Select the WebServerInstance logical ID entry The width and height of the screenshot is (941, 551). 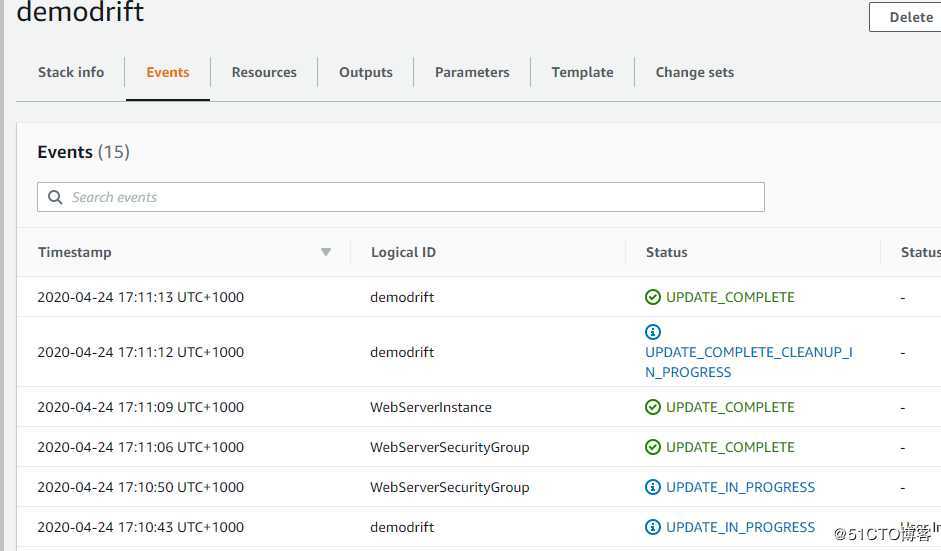click(x=431, y=407)
